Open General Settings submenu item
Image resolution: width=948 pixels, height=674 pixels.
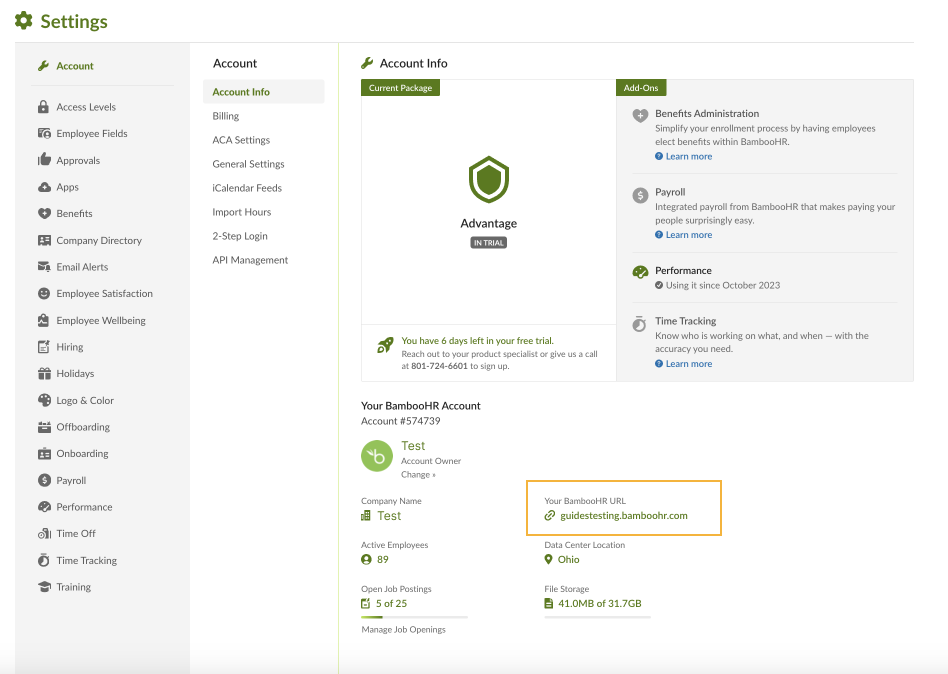248,164
